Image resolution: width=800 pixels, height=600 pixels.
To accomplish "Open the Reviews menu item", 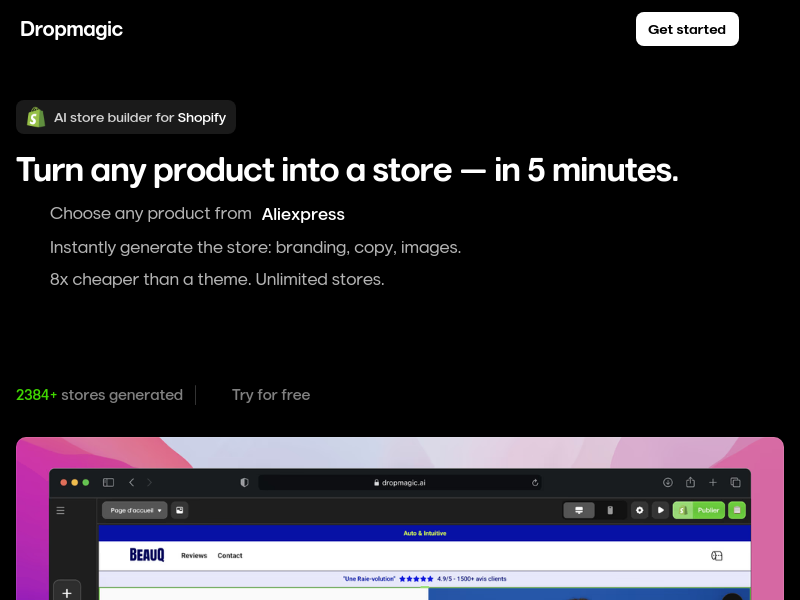I will pyautogui.click(x=194, y=555).
